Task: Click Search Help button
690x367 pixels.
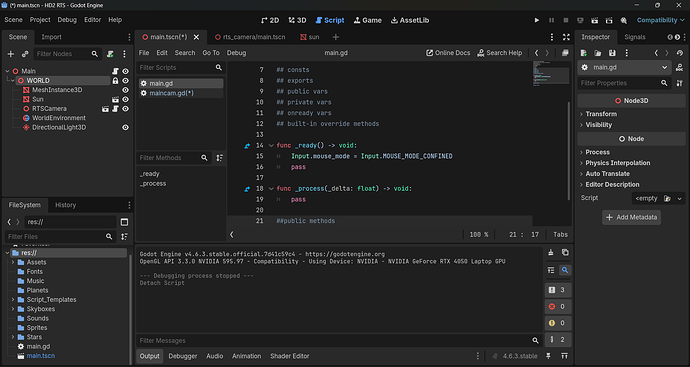Action: 499,53
